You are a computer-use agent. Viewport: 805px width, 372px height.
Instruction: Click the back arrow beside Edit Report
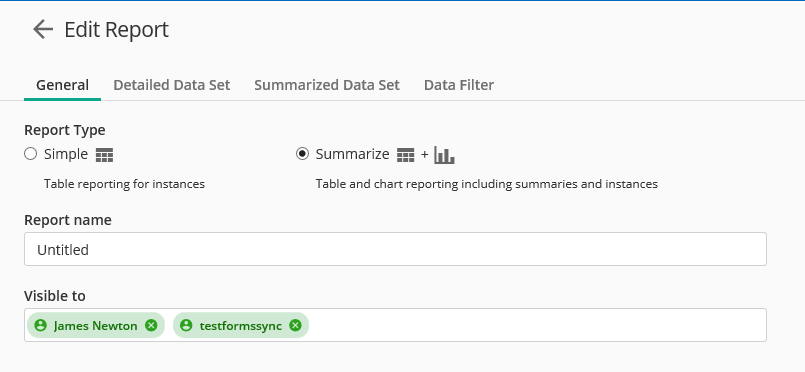point(43,29)
